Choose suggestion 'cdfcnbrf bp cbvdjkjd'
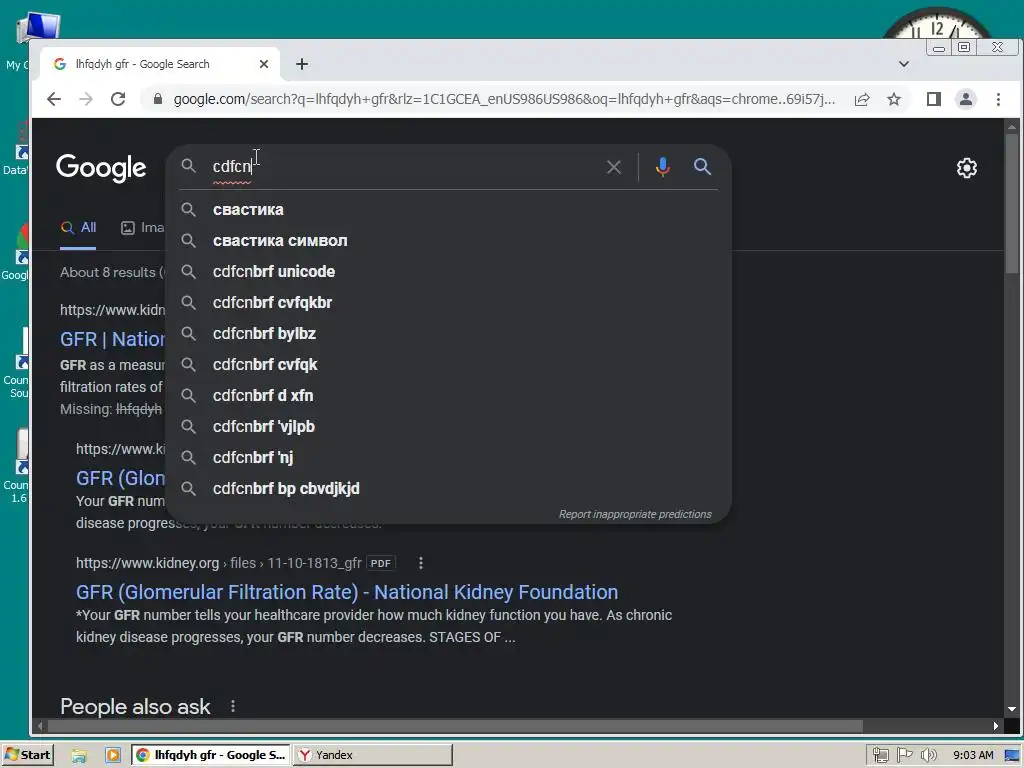1024x768 pixels. pos(449,488)
